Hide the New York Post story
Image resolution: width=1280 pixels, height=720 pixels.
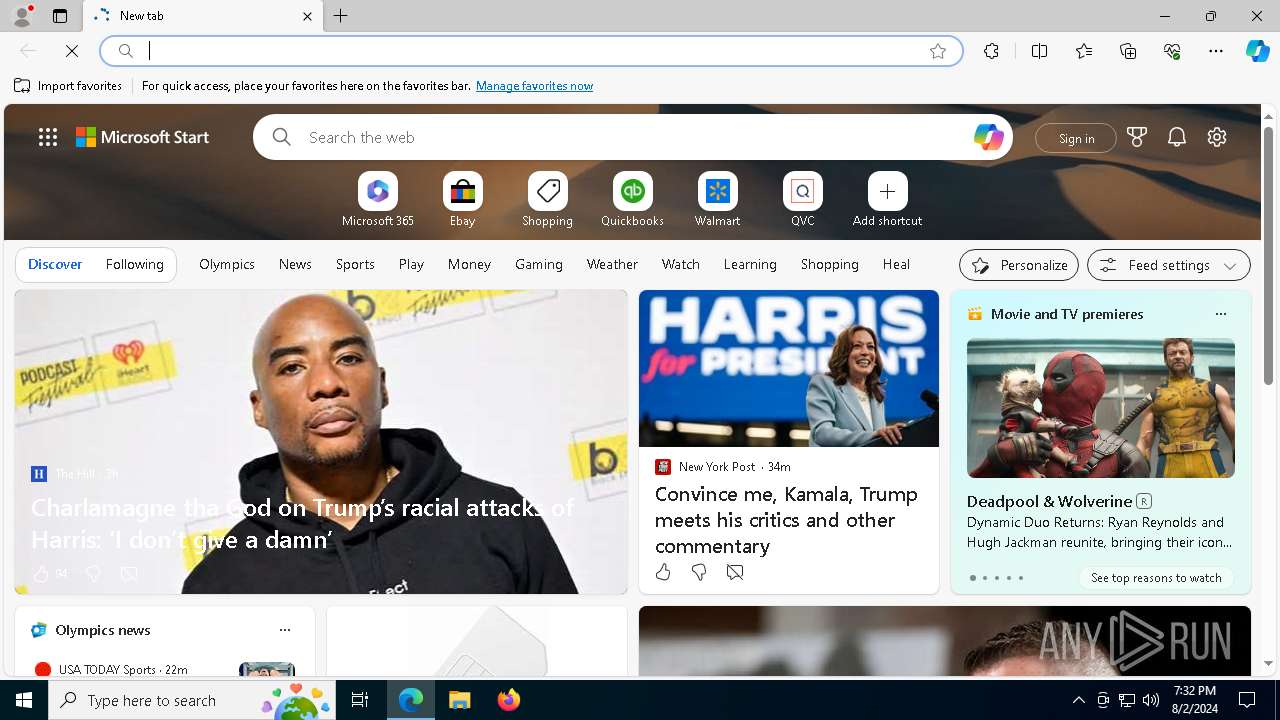pos(735,572)
